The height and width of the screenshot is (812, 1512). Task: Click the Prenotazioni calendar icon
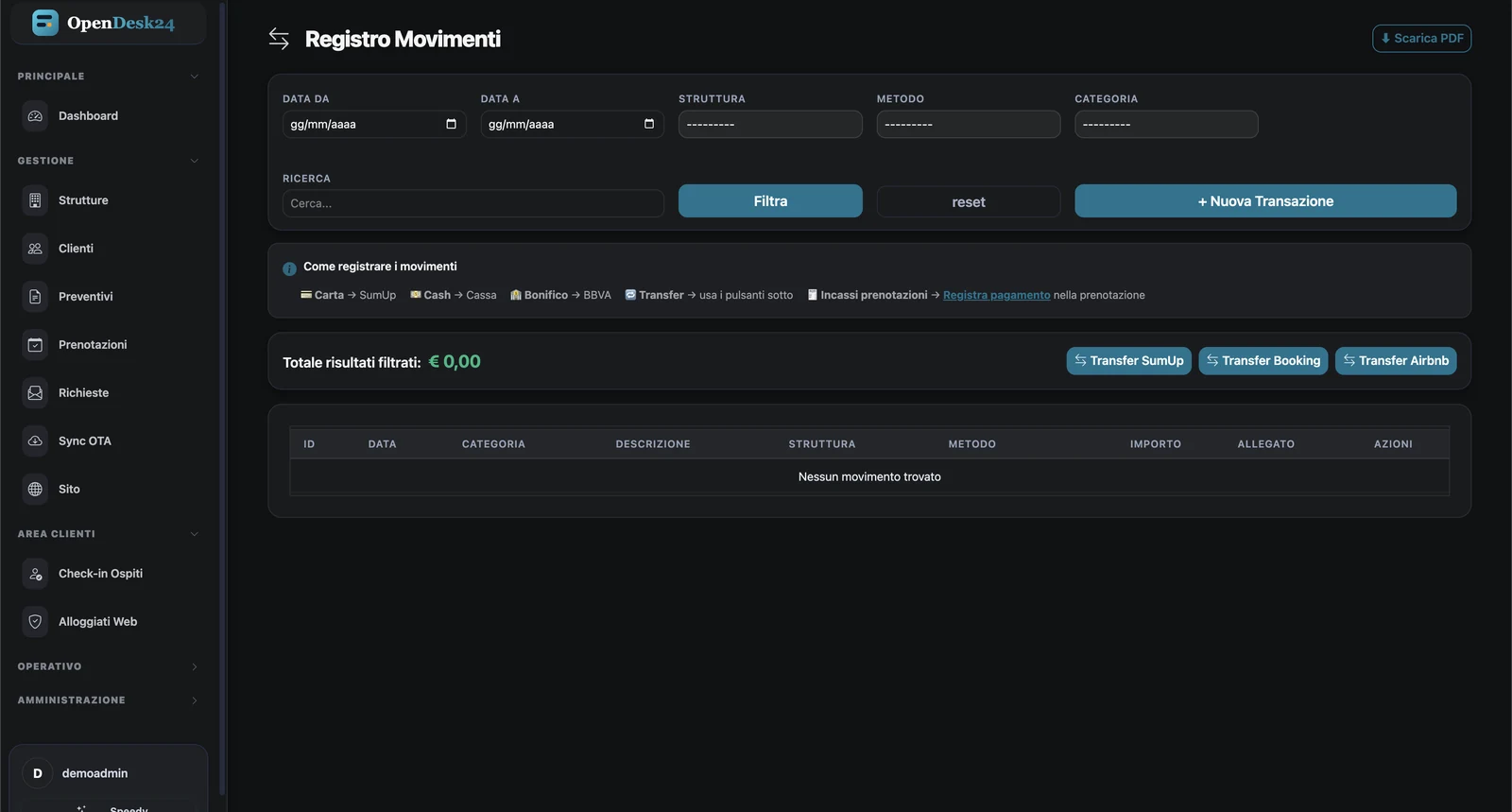tap(35, 345)
